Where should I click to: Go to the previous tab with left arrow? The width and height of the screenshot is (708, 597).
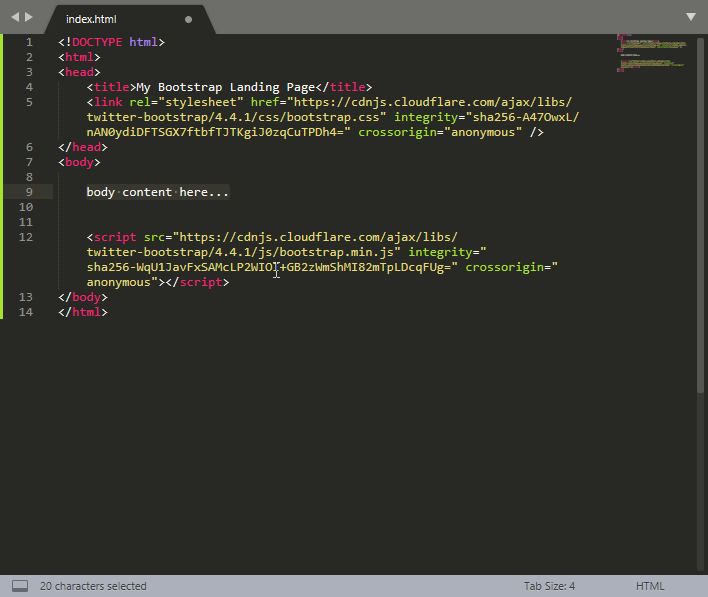(x=15, y=17)
